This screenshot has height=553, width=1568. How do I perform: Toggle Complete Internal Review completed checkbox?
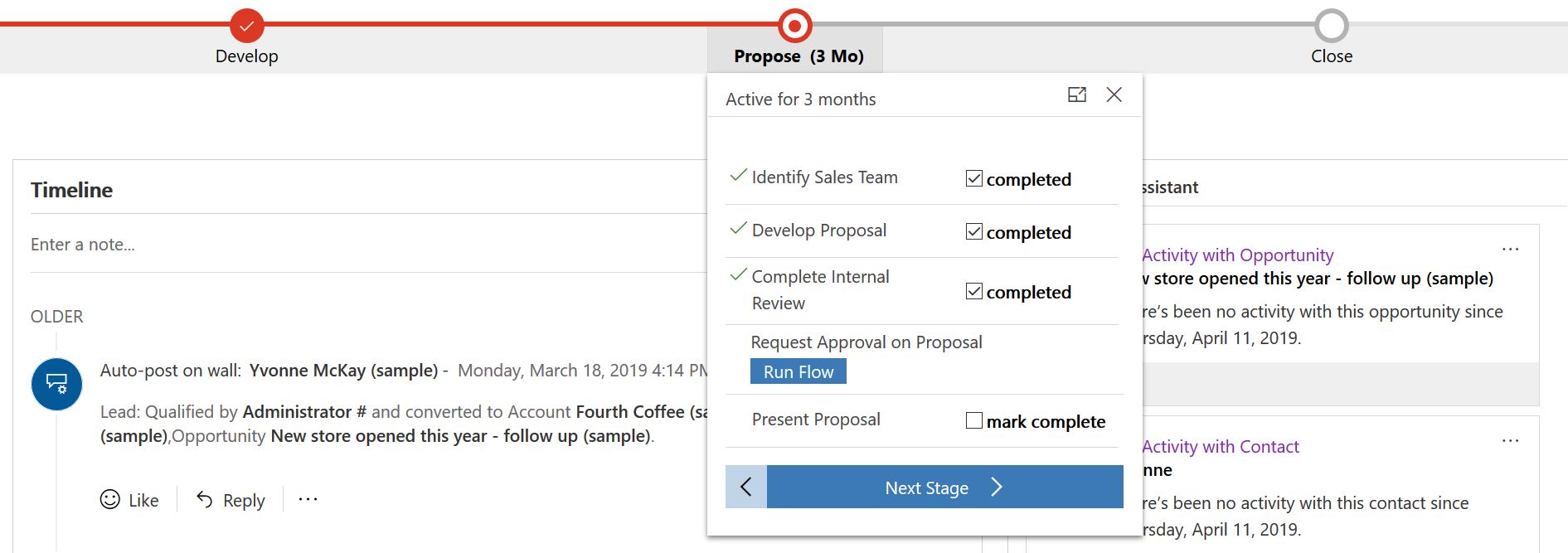tap(974, 291)
